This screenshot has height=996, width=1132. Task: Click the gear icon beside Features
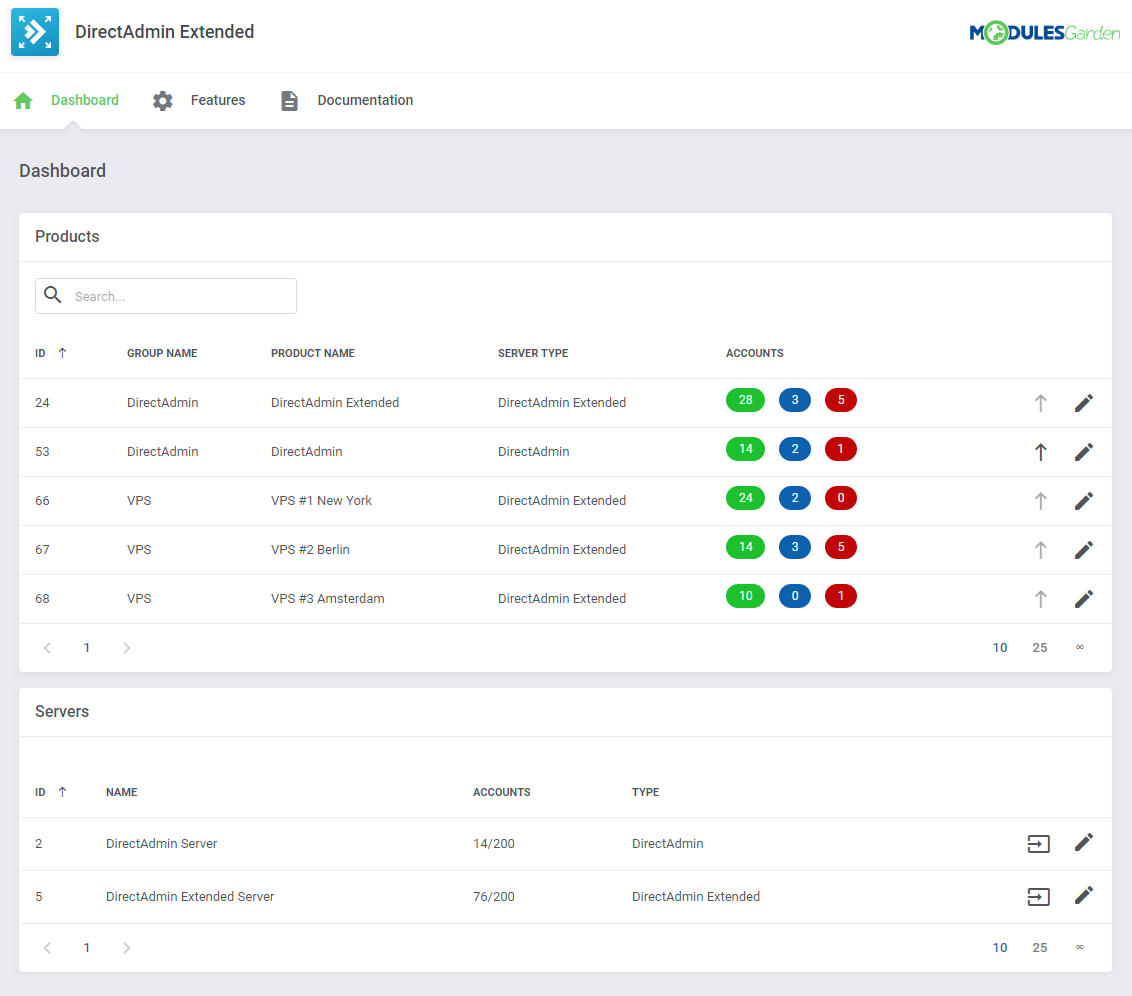pyautogui.click(x=162, y=100)
